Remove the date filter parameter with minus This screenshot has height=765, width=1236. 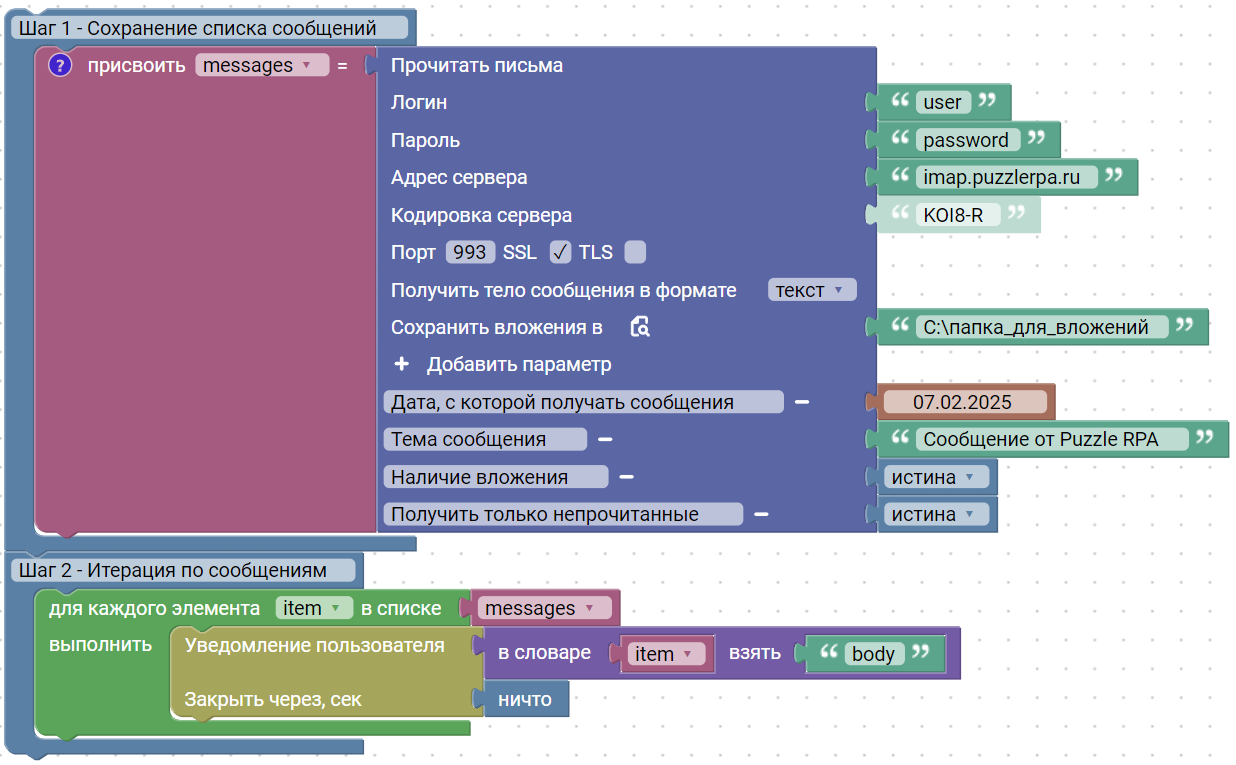tap(802, 402)
